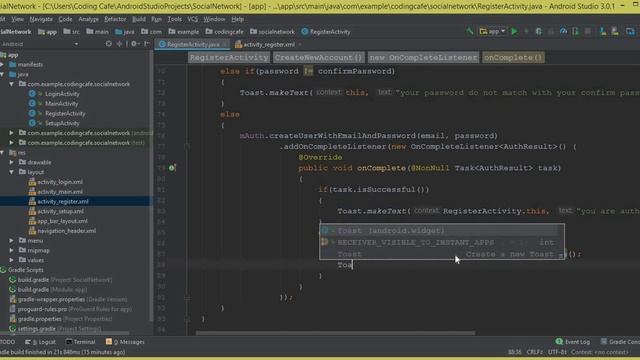The width and height of the screenshot is (640, 360).
Task: Click scroll-from-source target icon in Project panel
Action: pyautogui.click(x=109, y=44)
